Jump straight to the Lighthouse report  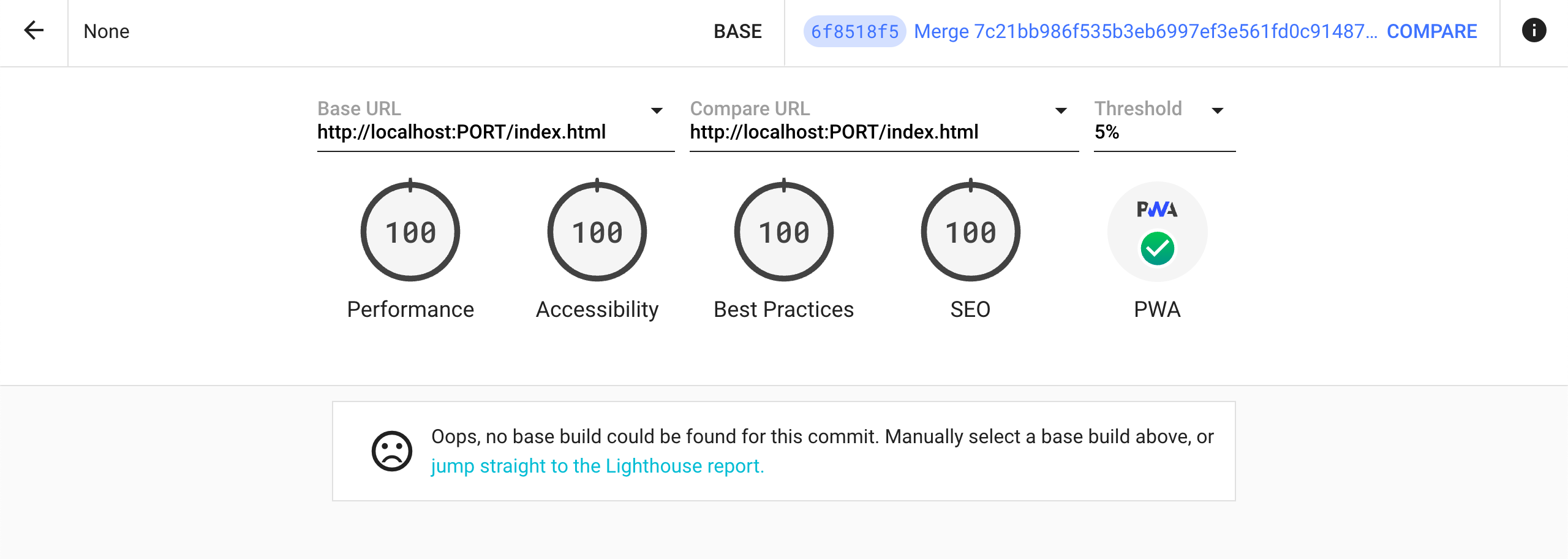(597, 465)
